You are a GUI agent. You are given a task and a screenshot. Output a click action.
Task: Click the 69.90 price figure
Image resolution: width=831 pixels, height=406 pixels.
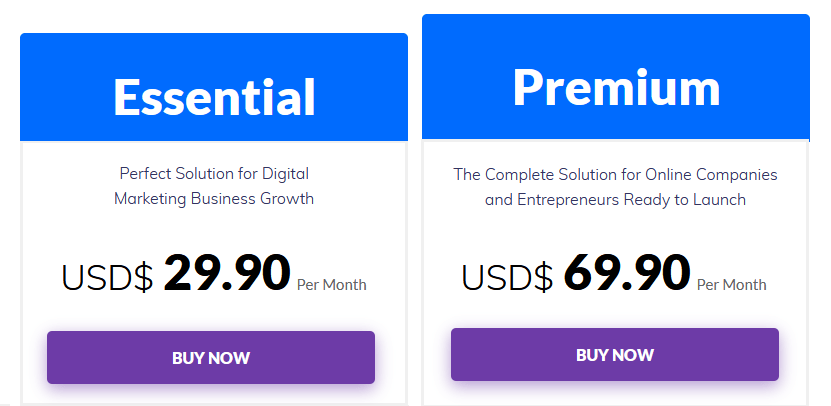627,273
